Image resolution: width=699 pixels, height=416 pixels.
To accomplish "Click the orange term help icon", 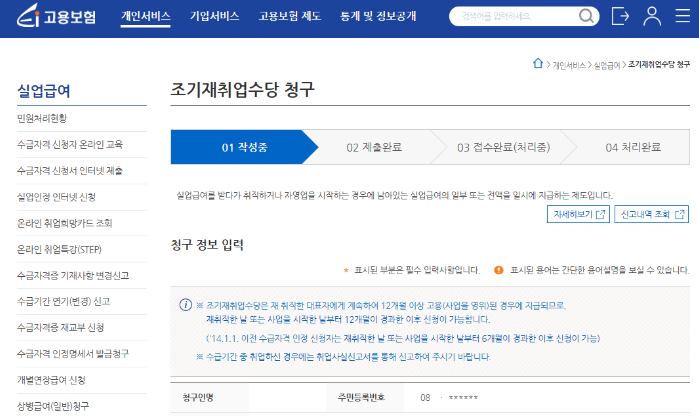I will [x=499, y=270].
